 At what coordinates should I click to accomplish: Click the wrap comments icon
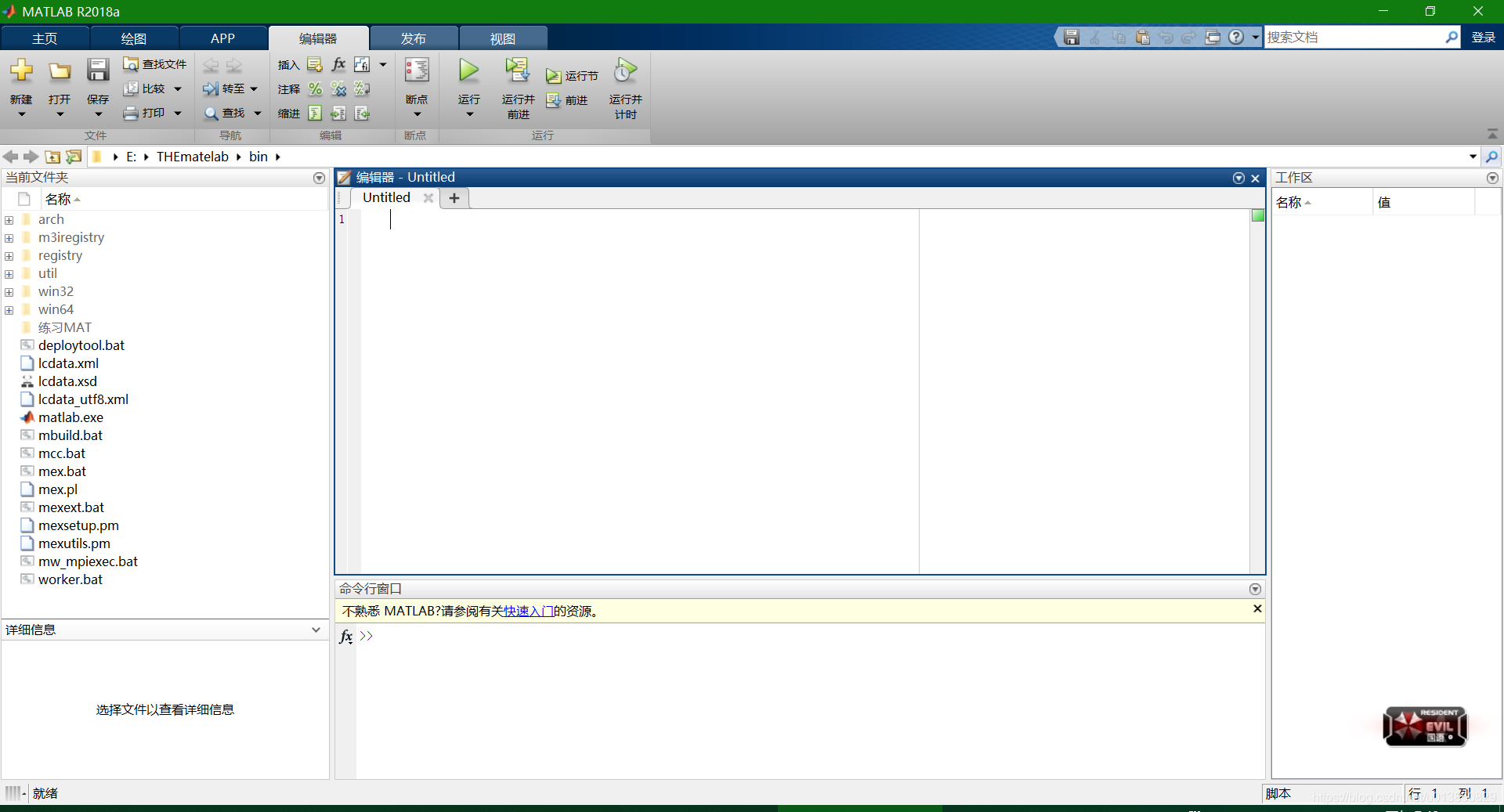pyautogui.click(x=362, y=89)
